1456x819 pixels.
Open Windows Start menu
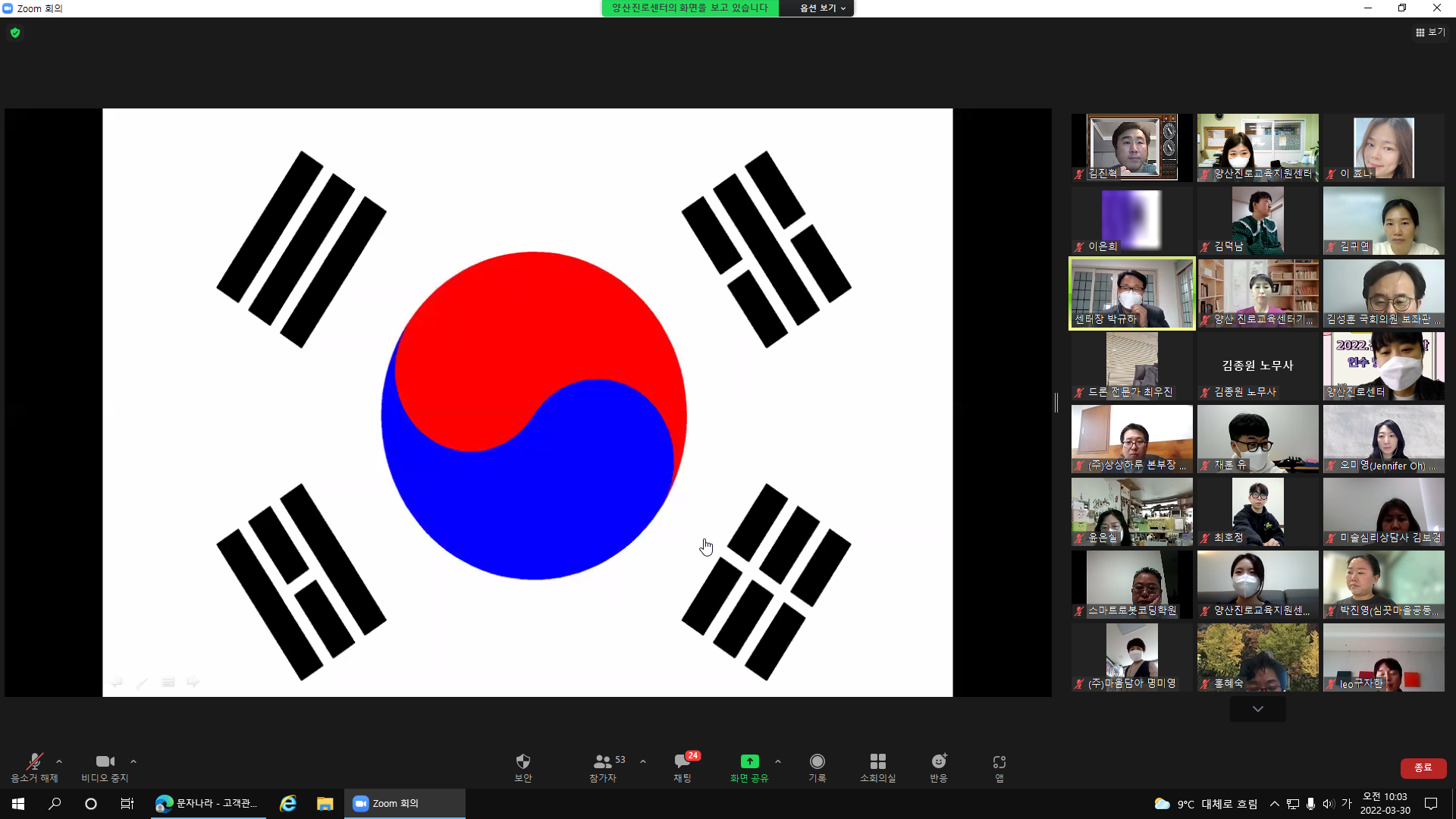point(18,804)
